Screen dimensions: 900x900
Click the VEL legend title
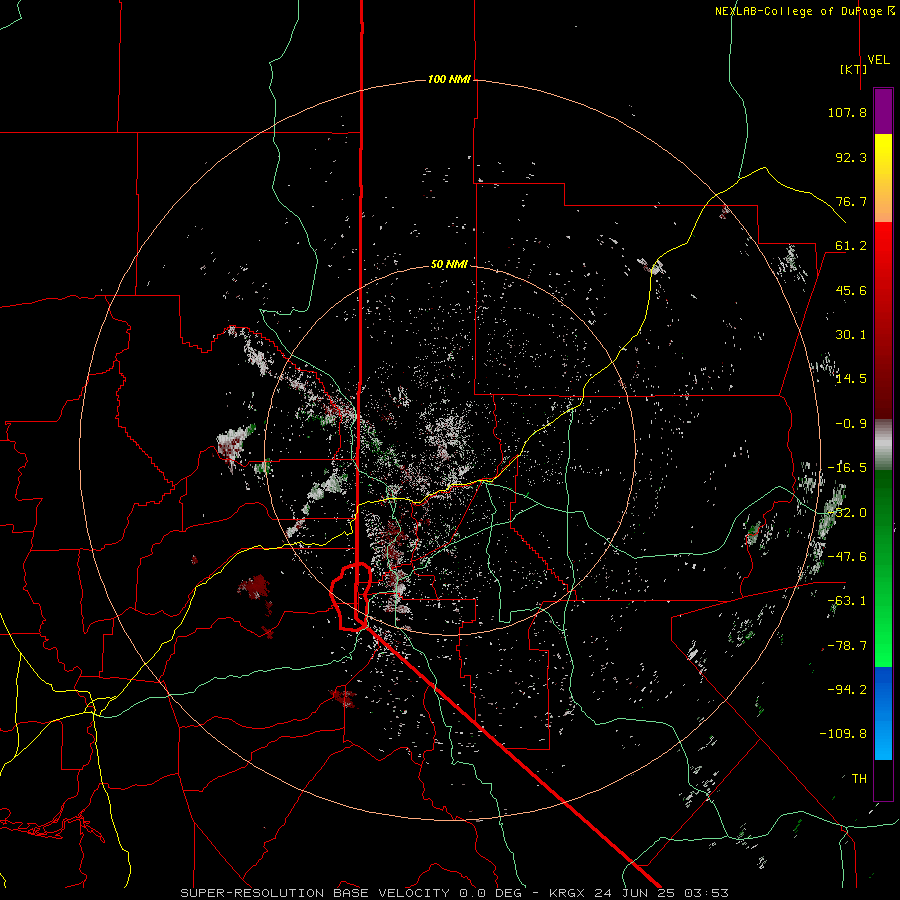pyautogui.click(x=878, y=59)
